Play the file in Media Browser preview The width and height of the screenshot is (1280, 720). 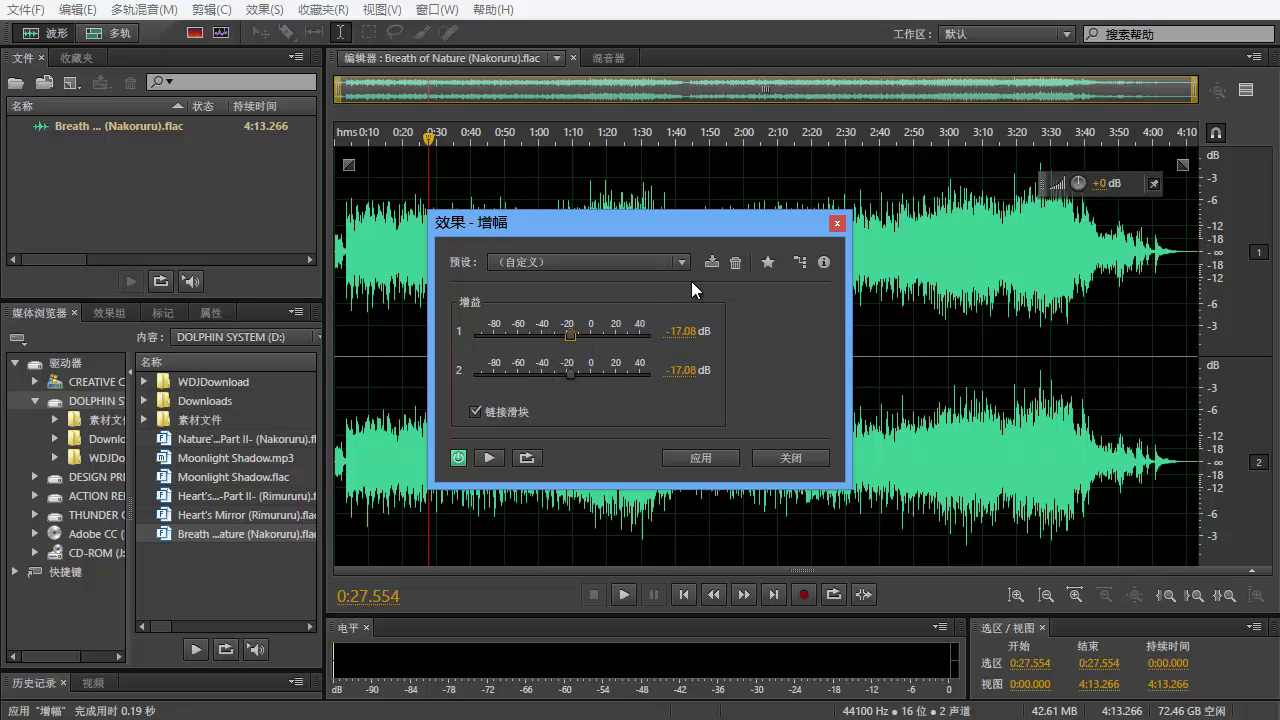click(x=196, y=649)
